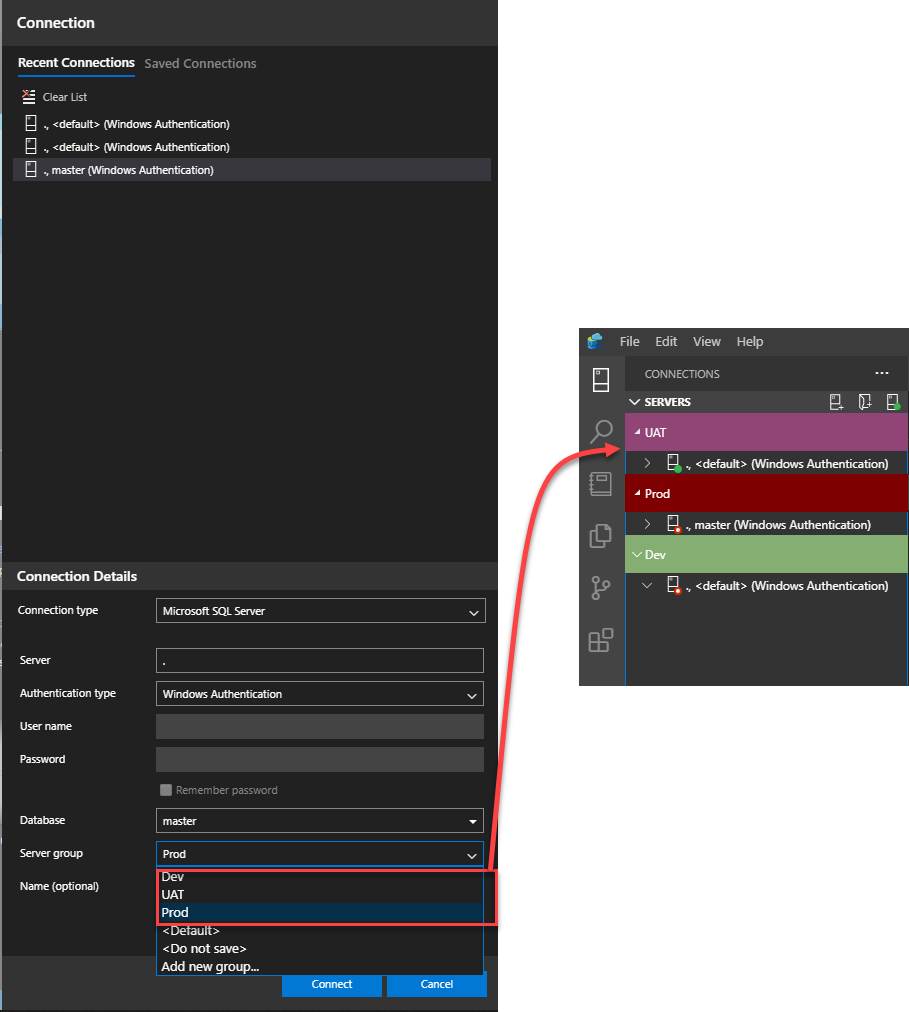Choose Add new group... option

click(x=320, y=966)
